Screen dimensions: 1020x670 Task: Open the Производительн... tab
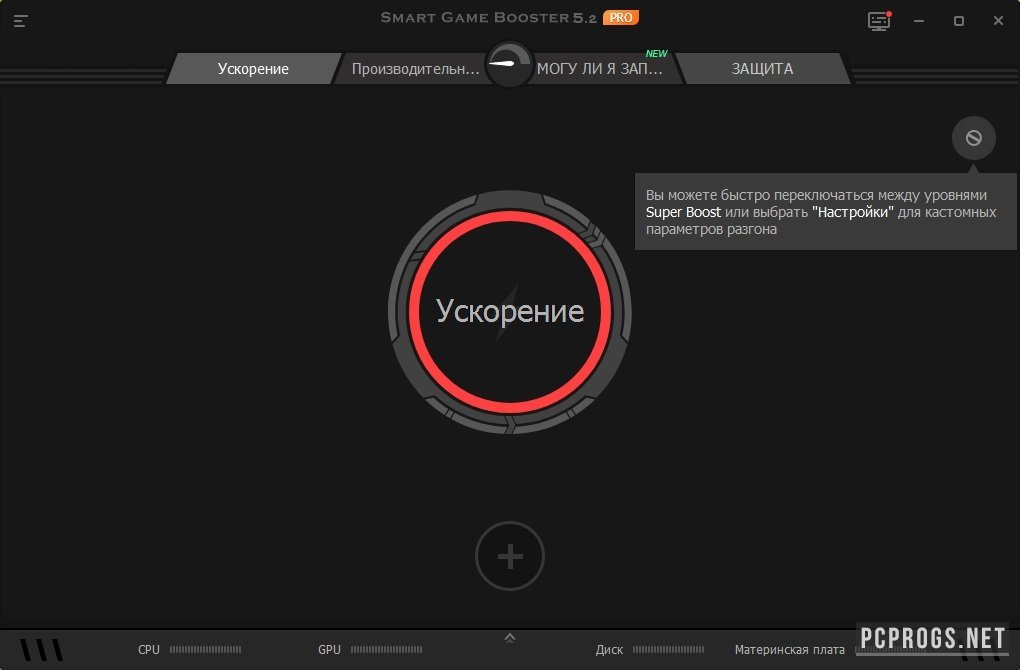(x=415, y=69)
